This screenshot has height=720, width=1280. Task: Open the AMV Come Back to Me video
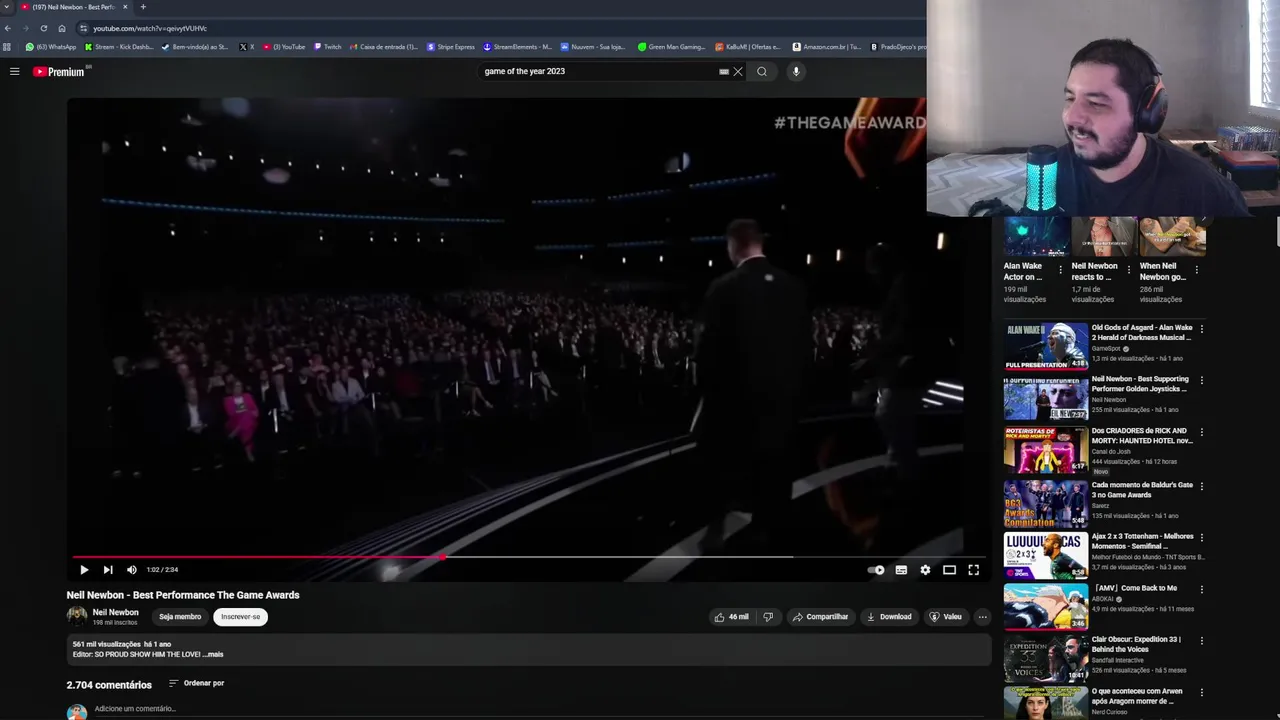[1134, 588]
